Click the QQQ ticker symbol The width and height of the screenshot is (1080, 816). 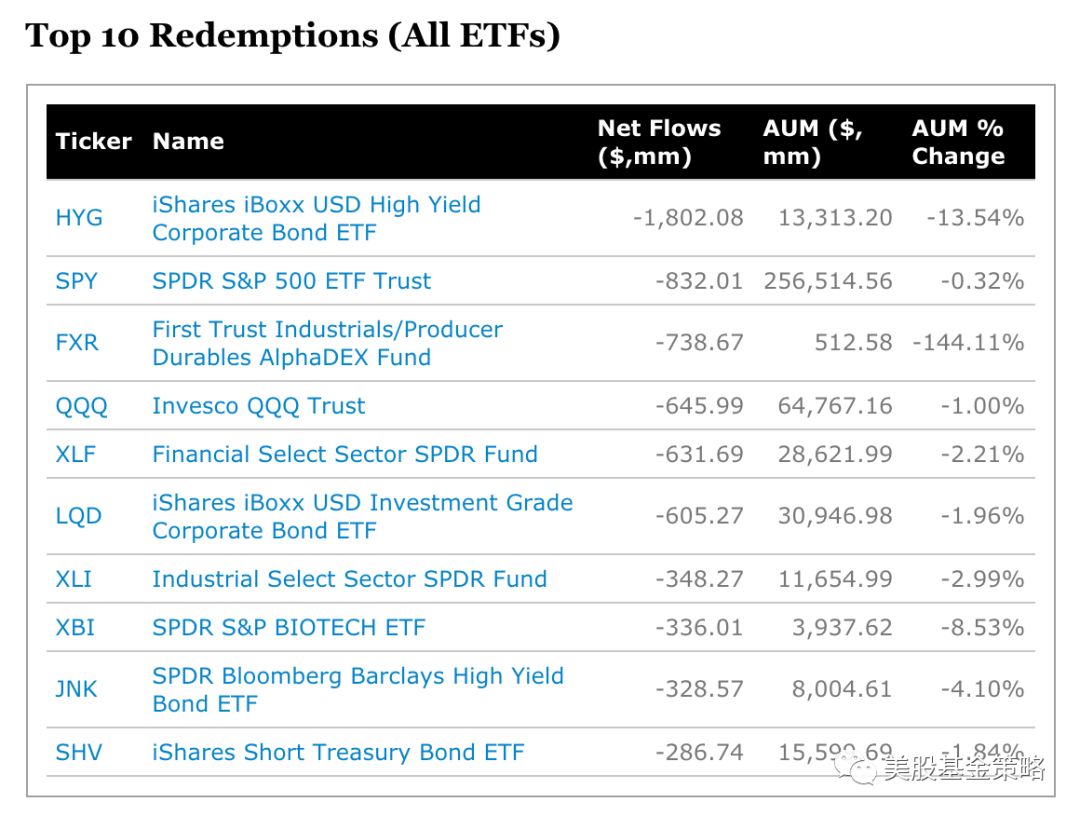(x=81, y=406)
